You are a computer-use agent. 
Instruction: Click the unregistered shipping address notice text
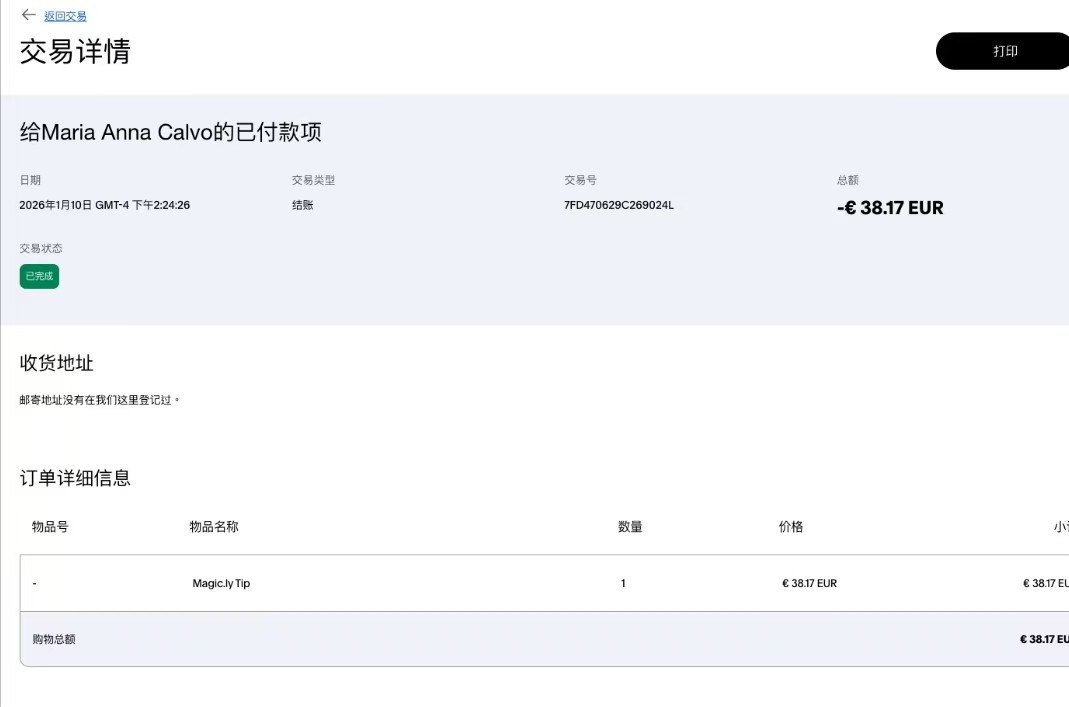(x=100, y=400)
